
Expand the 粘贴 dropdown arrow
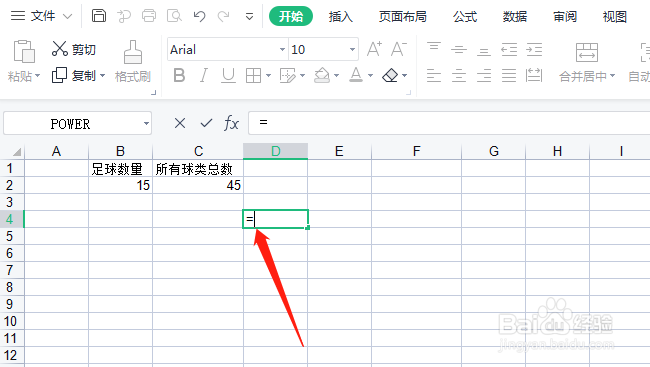[x=37, y=76]
